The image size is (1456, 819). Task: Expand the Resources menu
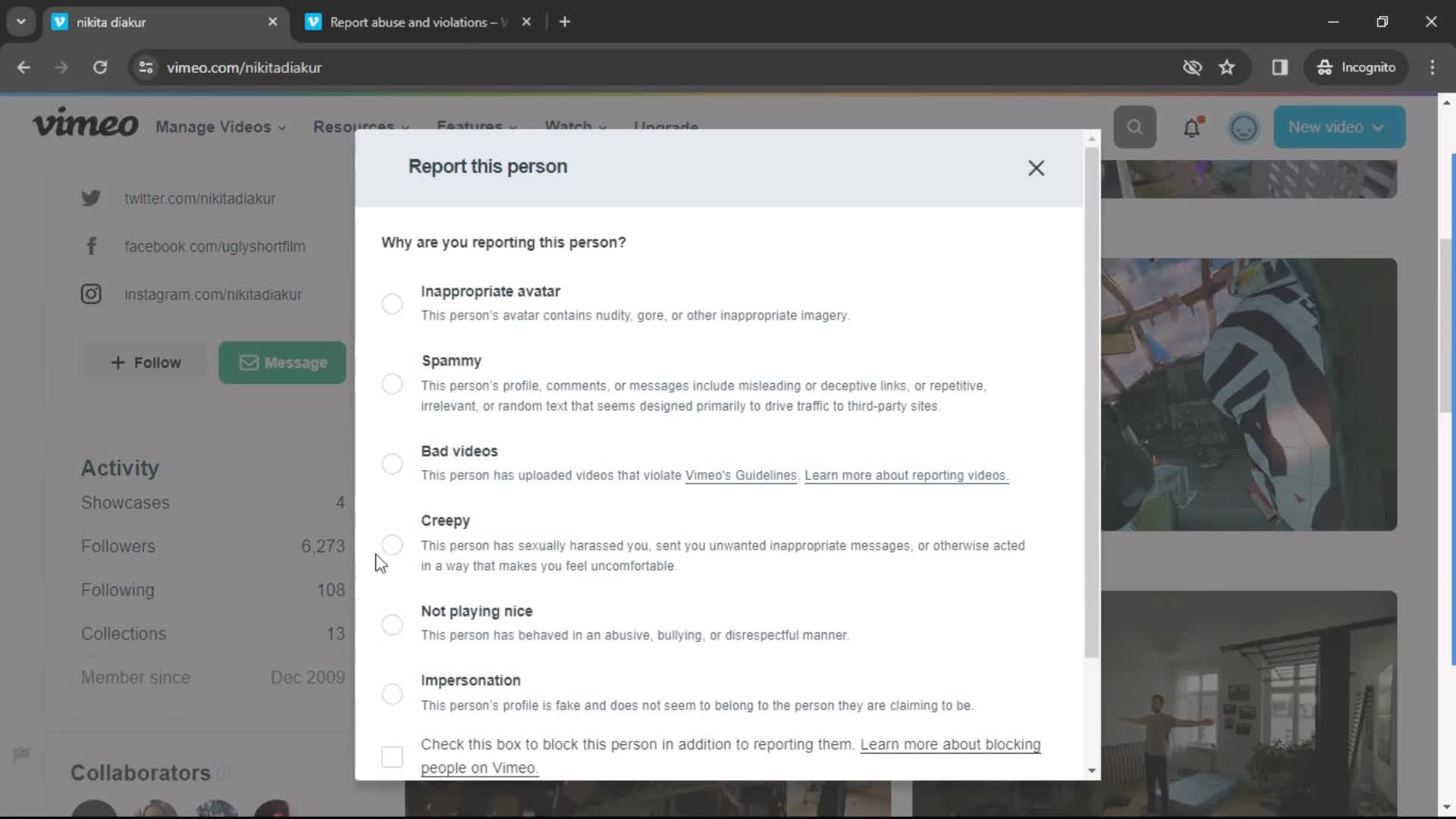[361, 127]
